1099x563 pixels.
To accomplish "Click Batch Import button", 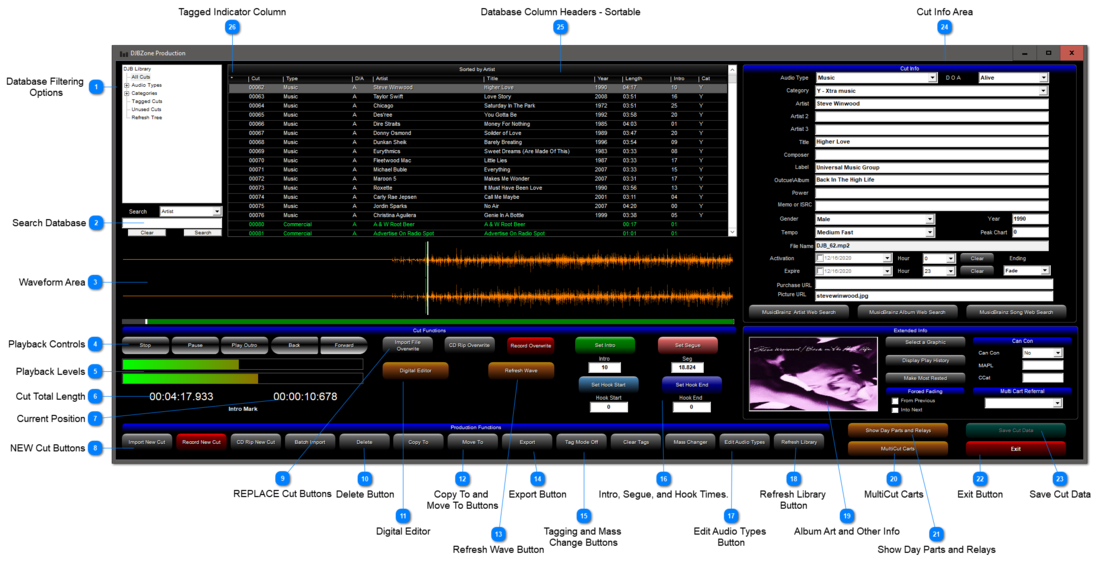I will pyautogui.click(x=310, y=442).
